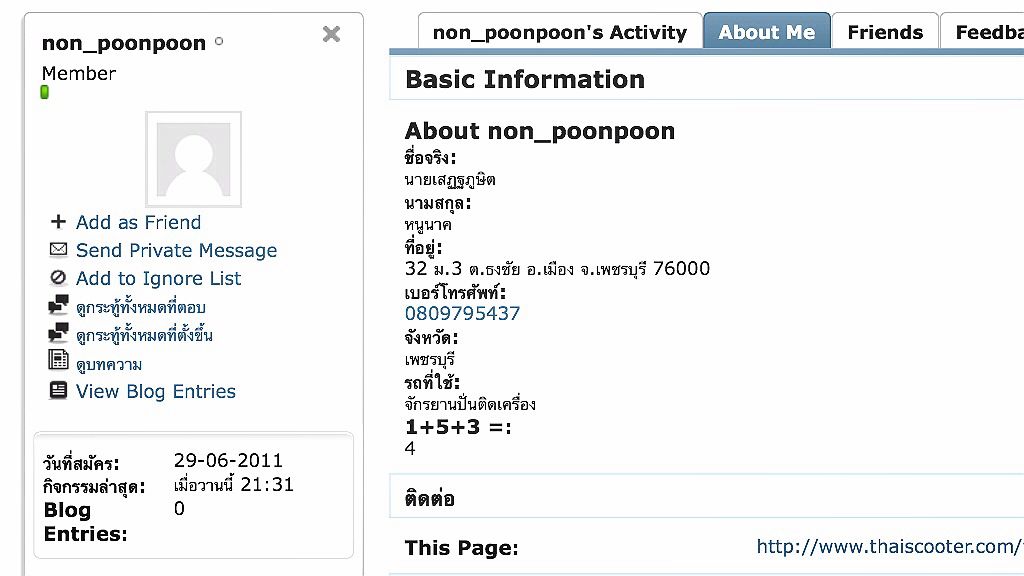1024x576 pixels.
Task: Click the Add as Friend link
Action: pos(138,222)
